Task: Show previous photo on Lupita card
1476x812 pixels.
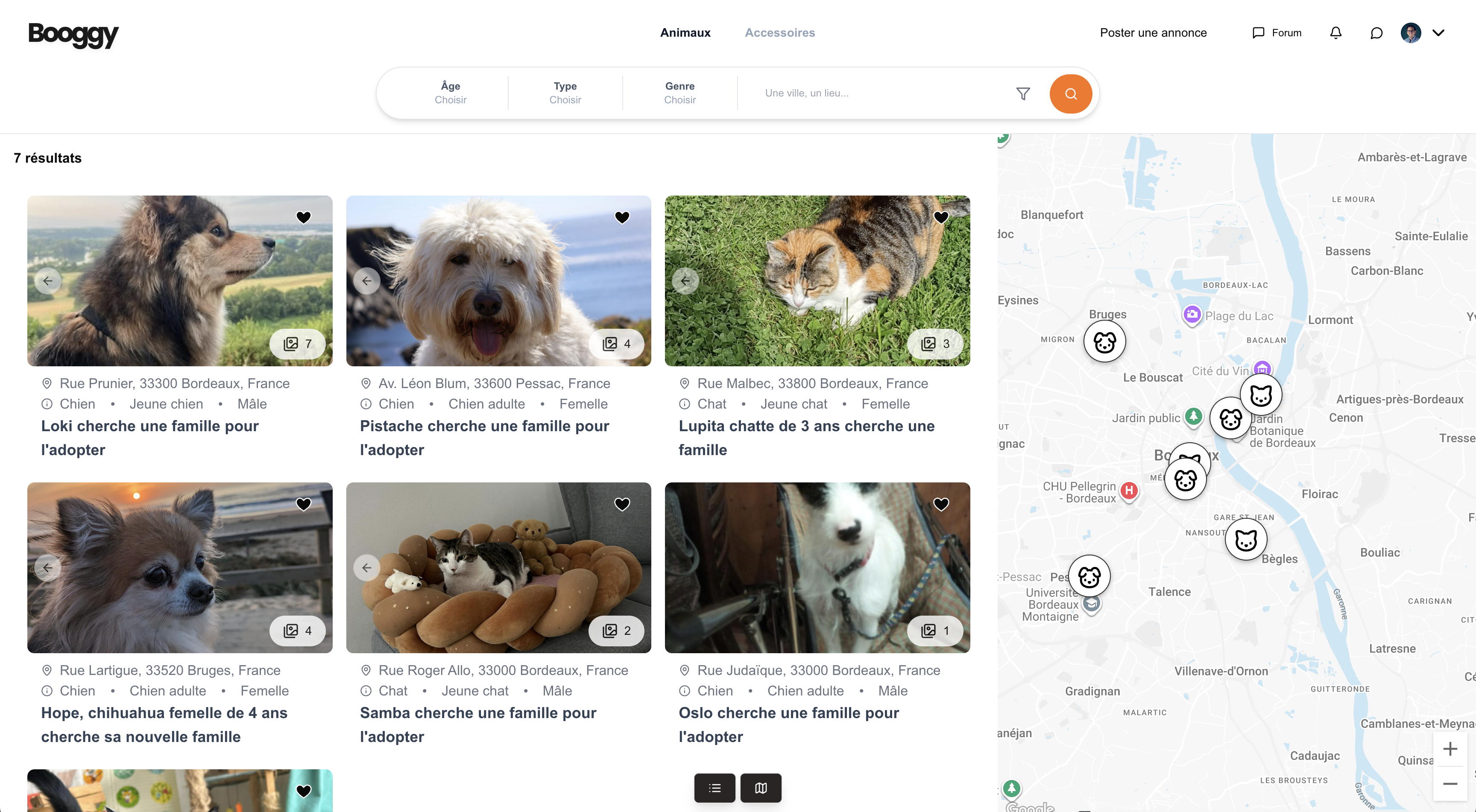Action: (x=685, y=280)
